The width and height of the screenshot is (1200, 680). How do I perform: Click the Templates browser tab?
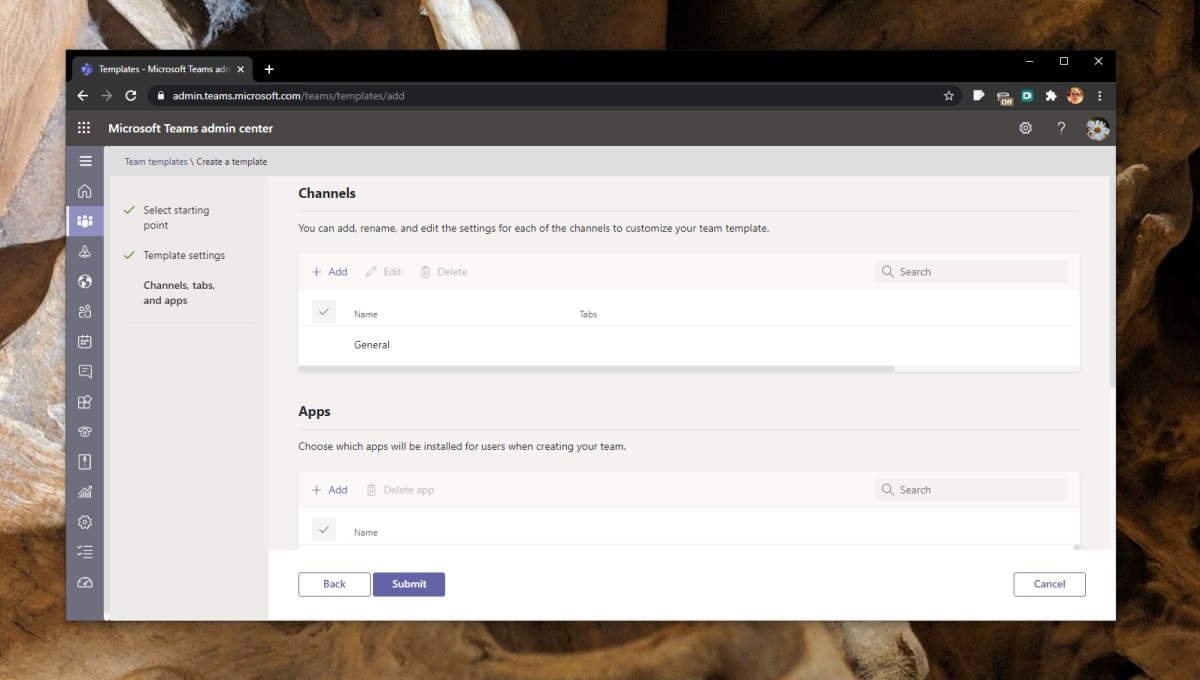(163, 69)
